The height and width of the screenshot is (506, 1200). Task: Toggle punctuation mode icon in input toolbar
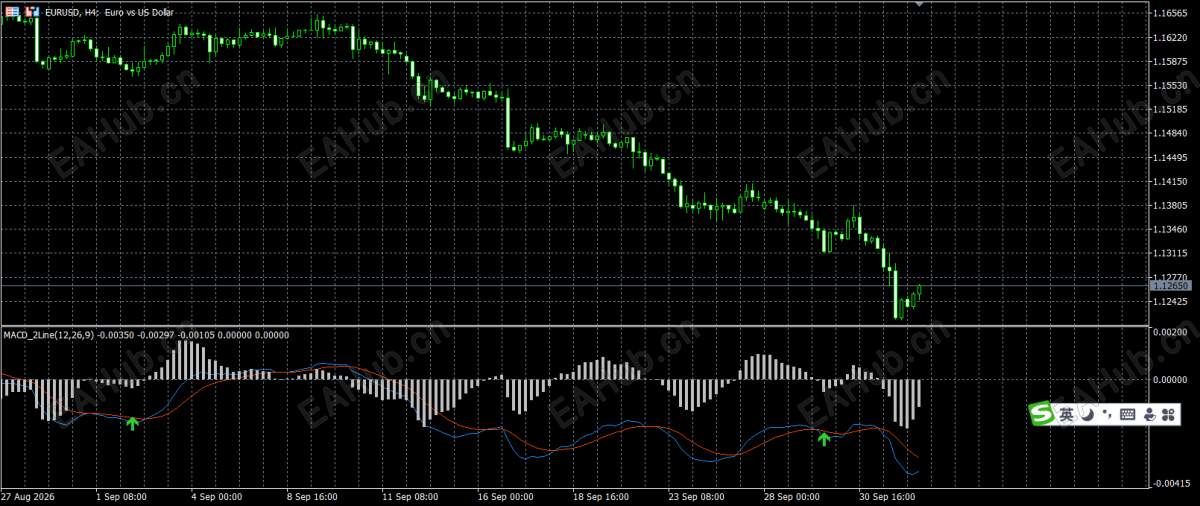(1107, 413)
